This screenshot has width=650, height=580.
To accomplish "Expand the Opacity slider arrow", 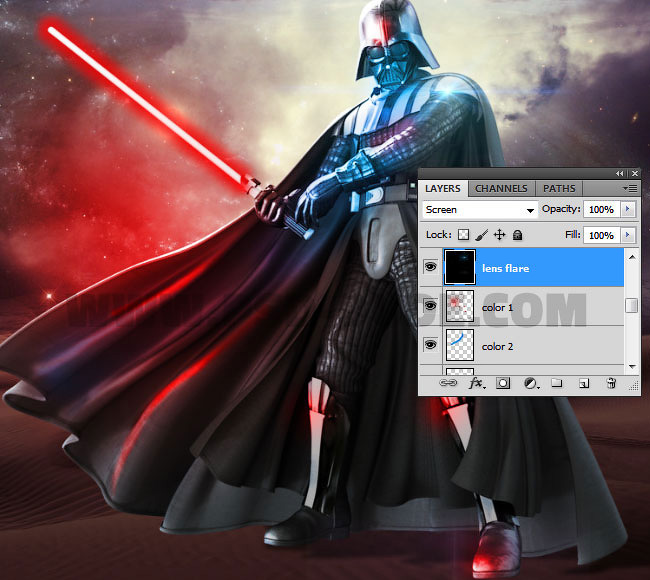I will coord(628,210).
